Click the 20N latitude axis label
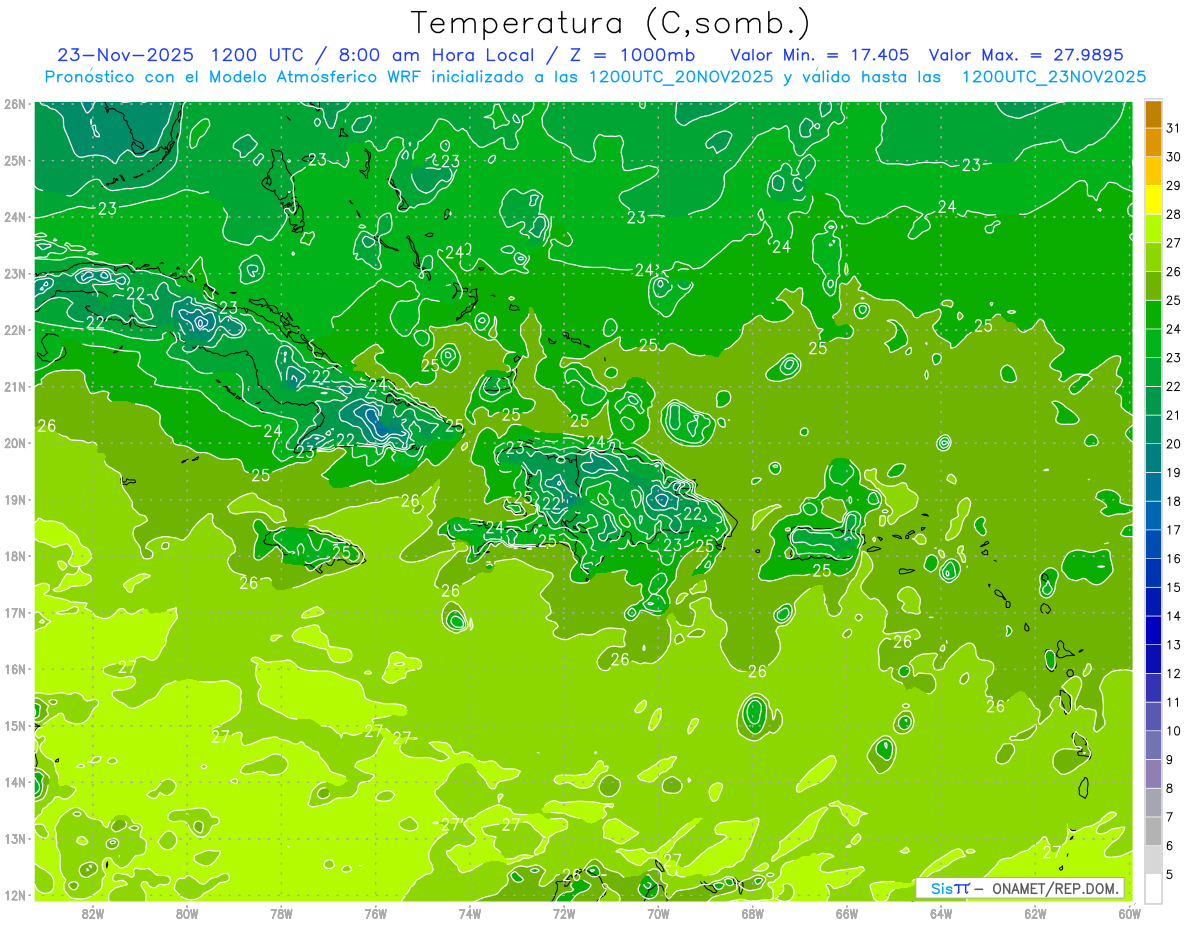 point(15,443)
